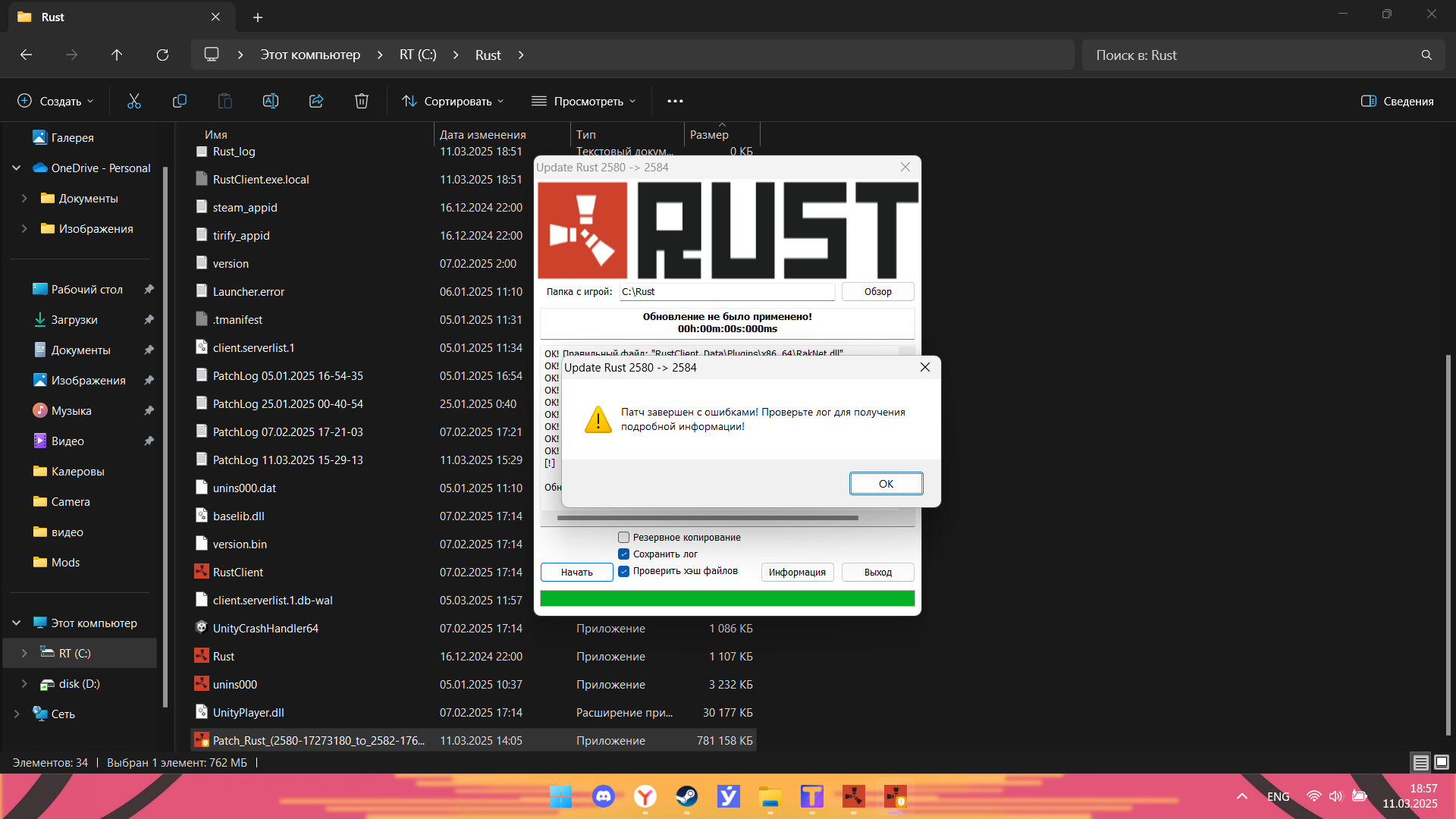Viewport: 1456px width, 819px height.
Task: Click the Обзор browse button
Action: tap(877, 291)
